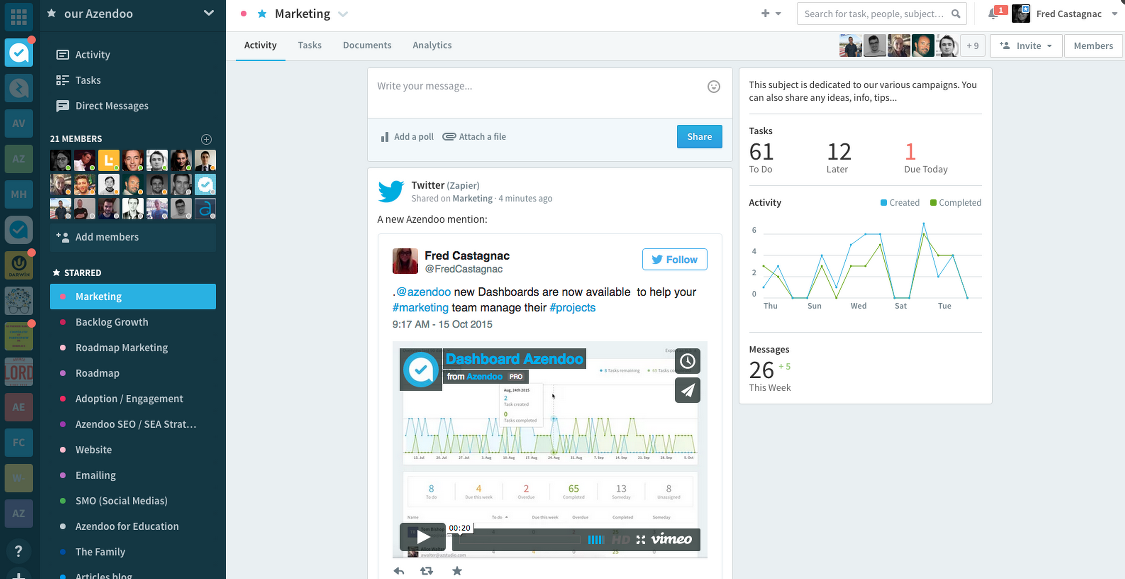Open the Marketing subject dropdown chevron
This screenshot has height=579, width=1125.
point(343,14)
